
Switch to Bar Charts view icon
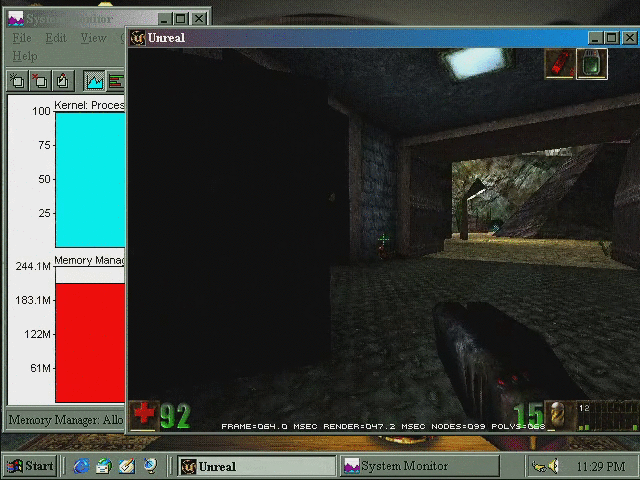pyautogui.click(x=116, y=81)
